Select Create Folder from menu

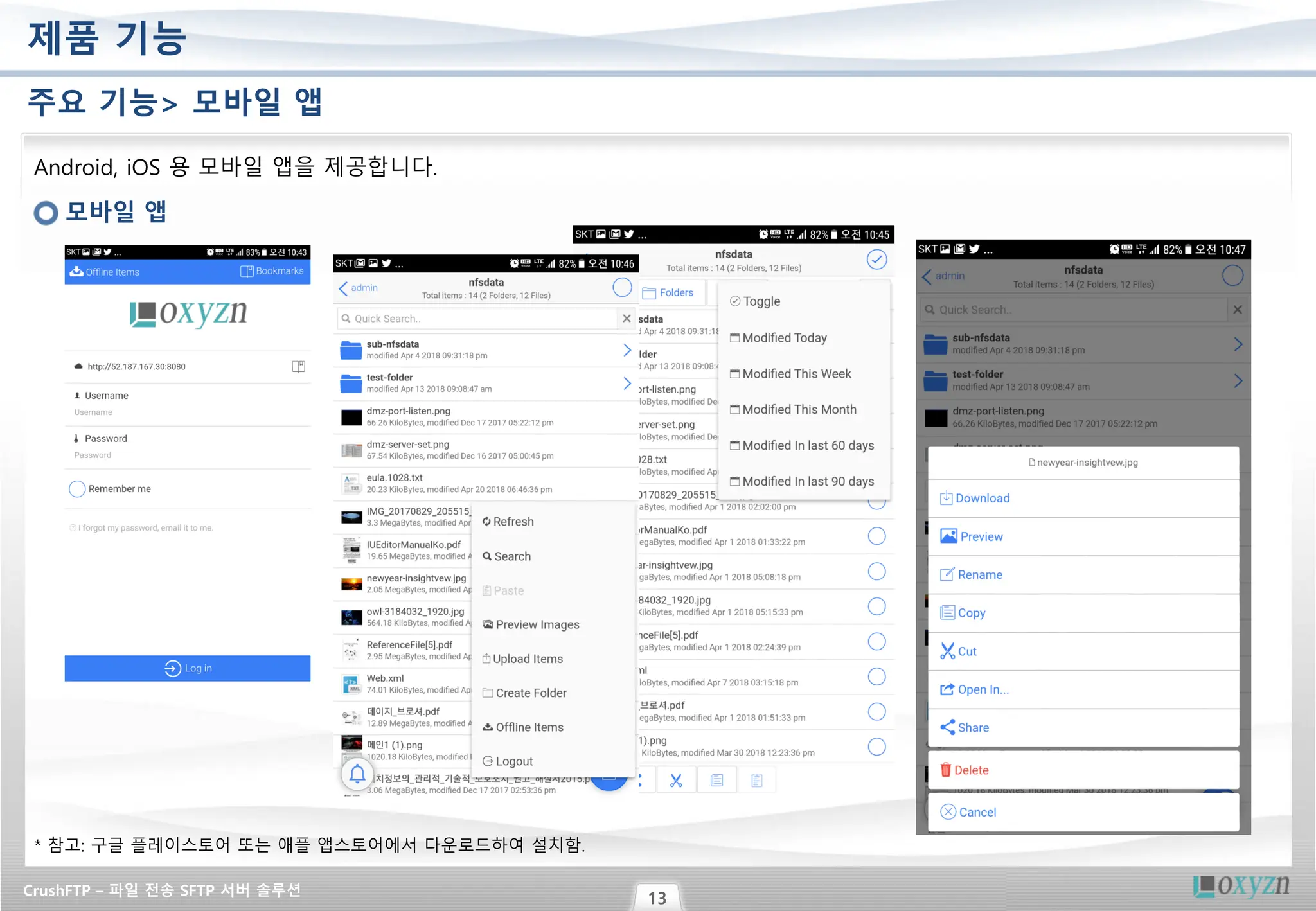[x=525, y=693]
